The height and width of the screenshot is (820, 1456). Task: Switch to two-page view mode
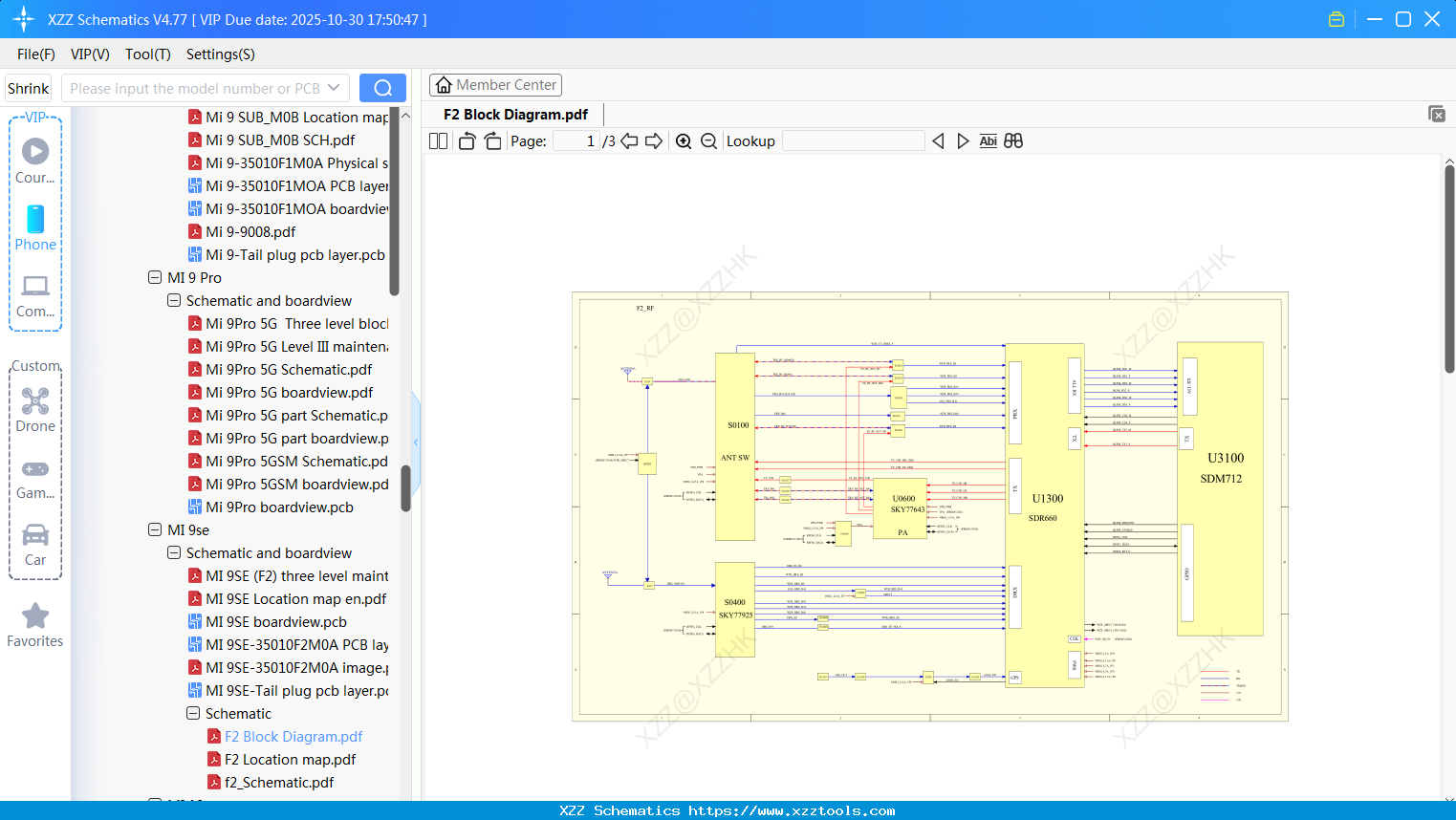point(437,140)
